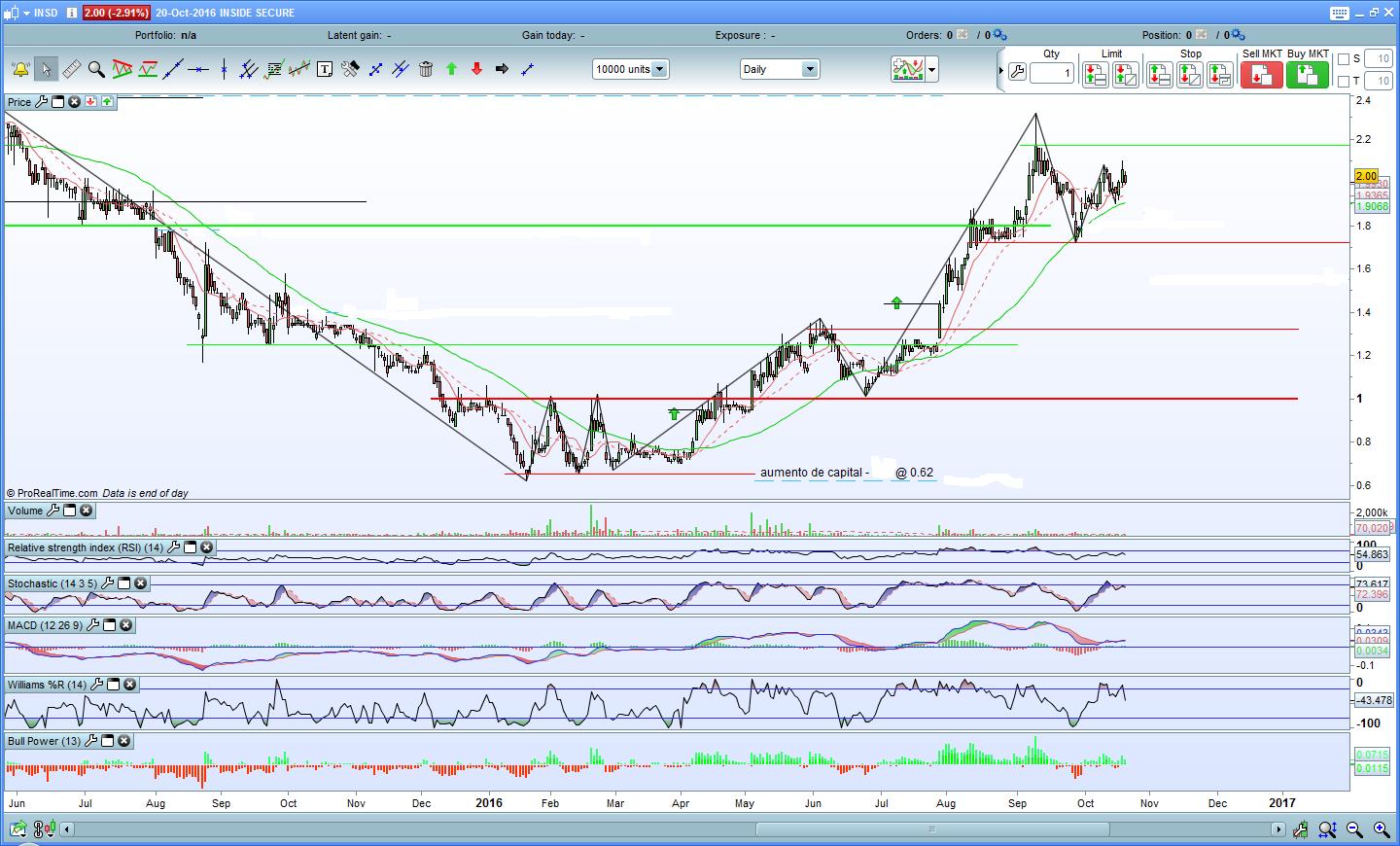Viewport: 1400px width, 846px height.
Task: Enable the T checkbox
Action: click(1344, 82)
